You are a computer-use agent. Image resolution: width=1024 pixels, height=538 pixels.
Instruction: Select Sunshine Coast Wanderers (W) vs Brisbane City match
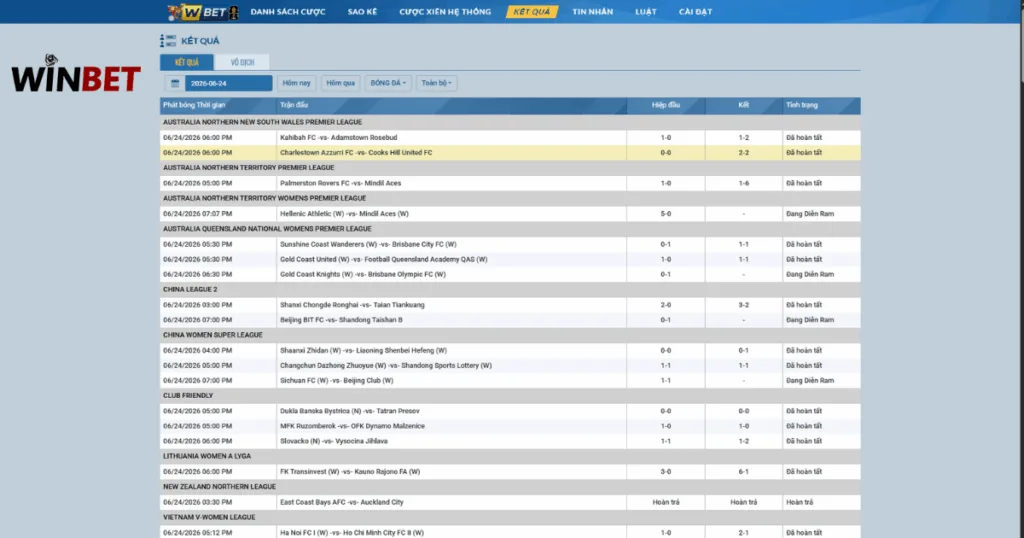click(x=510, y=244)
